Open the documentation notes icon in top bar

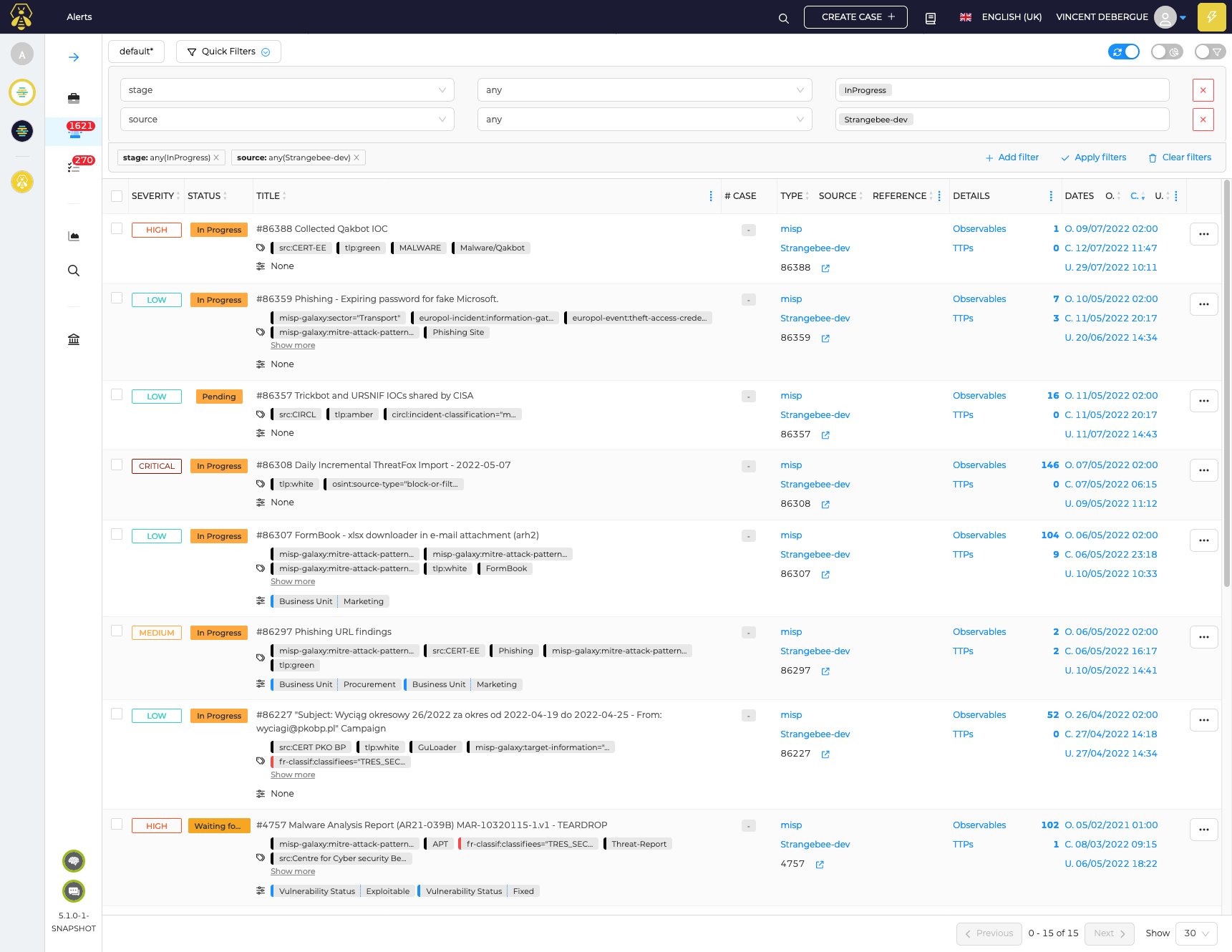click(931, 18)
